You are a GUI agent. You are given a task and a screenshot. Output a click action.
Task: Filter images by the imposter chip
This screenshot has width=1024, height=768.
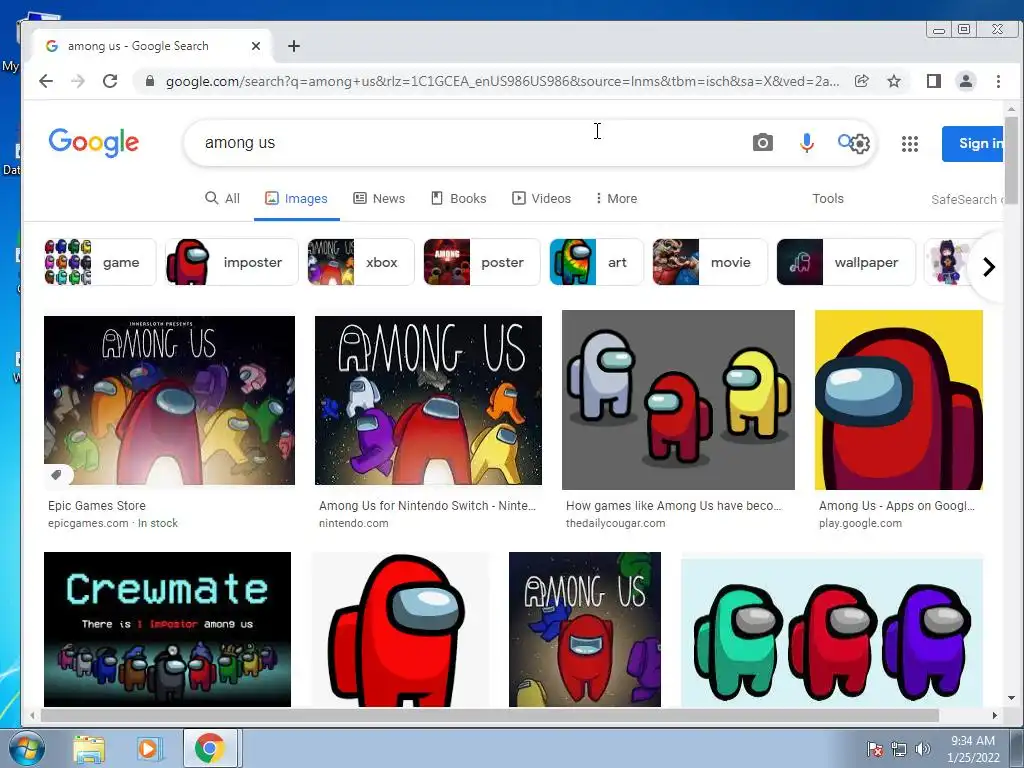232,262
